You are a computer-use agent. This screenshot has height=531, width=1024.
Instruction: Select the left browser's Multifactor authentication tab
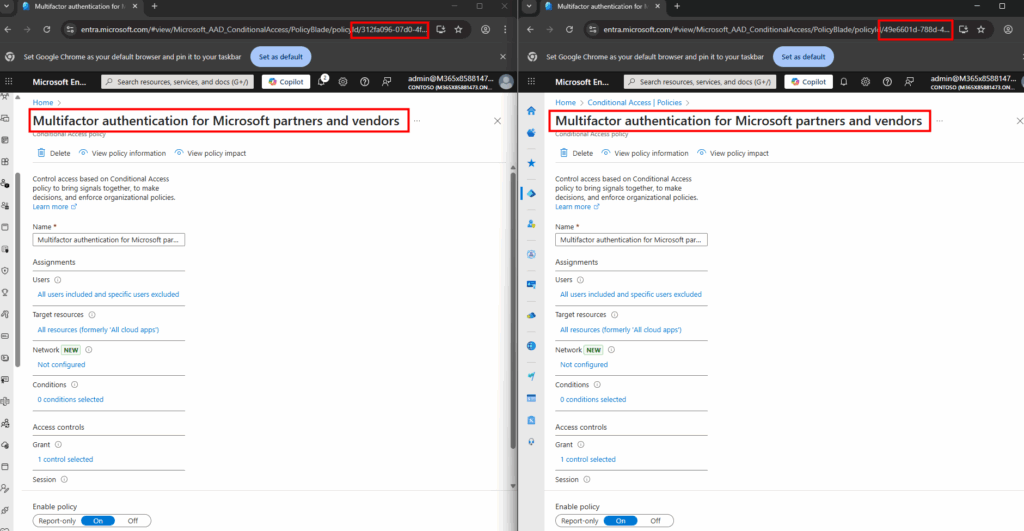pyautogui.click(x=78, y=6)
